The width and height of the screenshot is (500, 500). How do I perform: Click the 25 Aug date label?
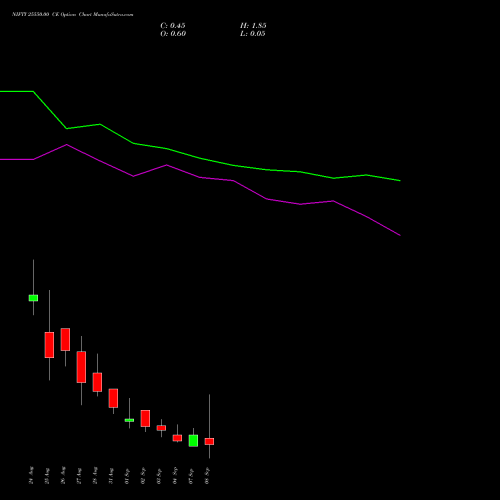tap(47, 475)
